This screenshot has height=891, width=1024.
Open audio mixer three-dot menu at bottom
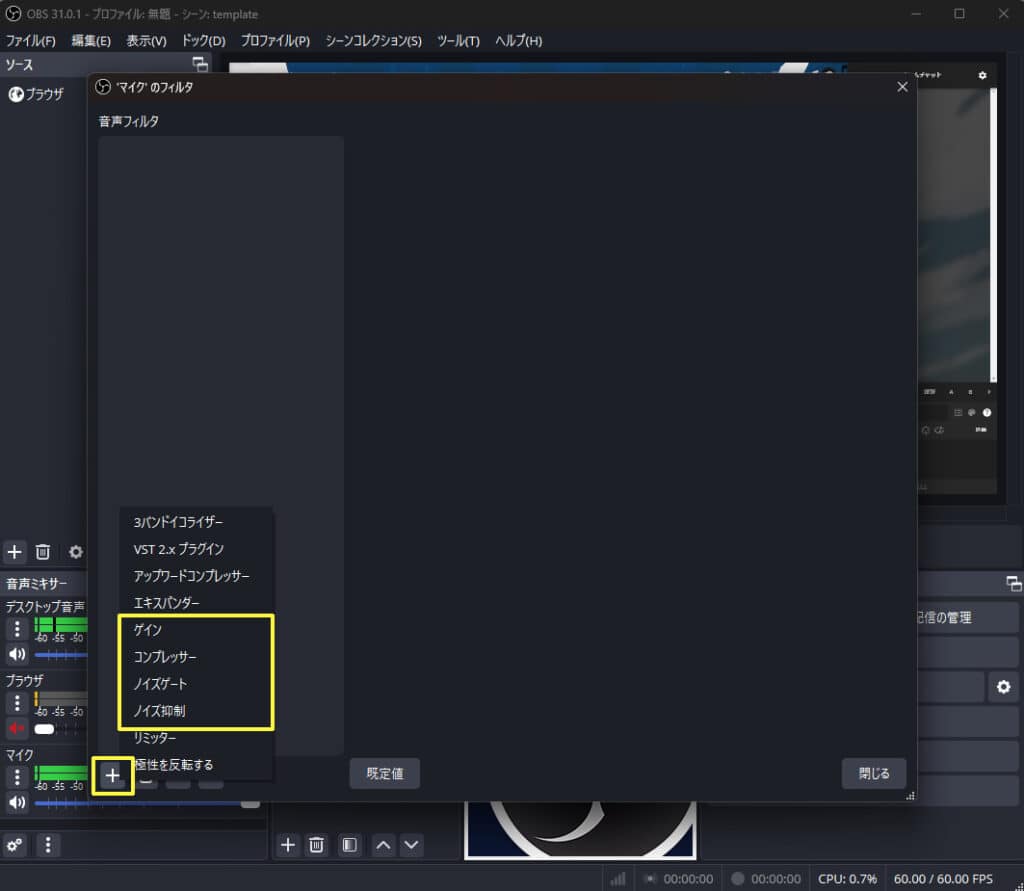48,845
